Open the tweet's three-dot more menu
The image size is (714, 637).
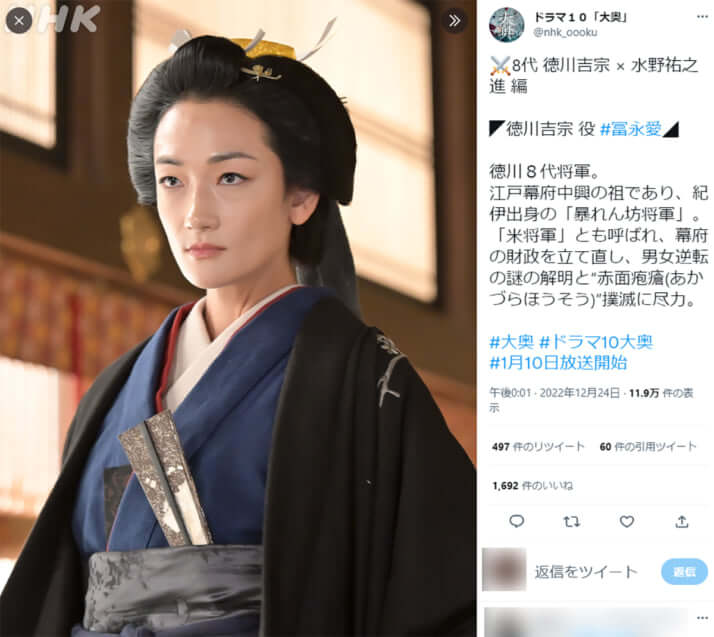(x=702, y=17)
